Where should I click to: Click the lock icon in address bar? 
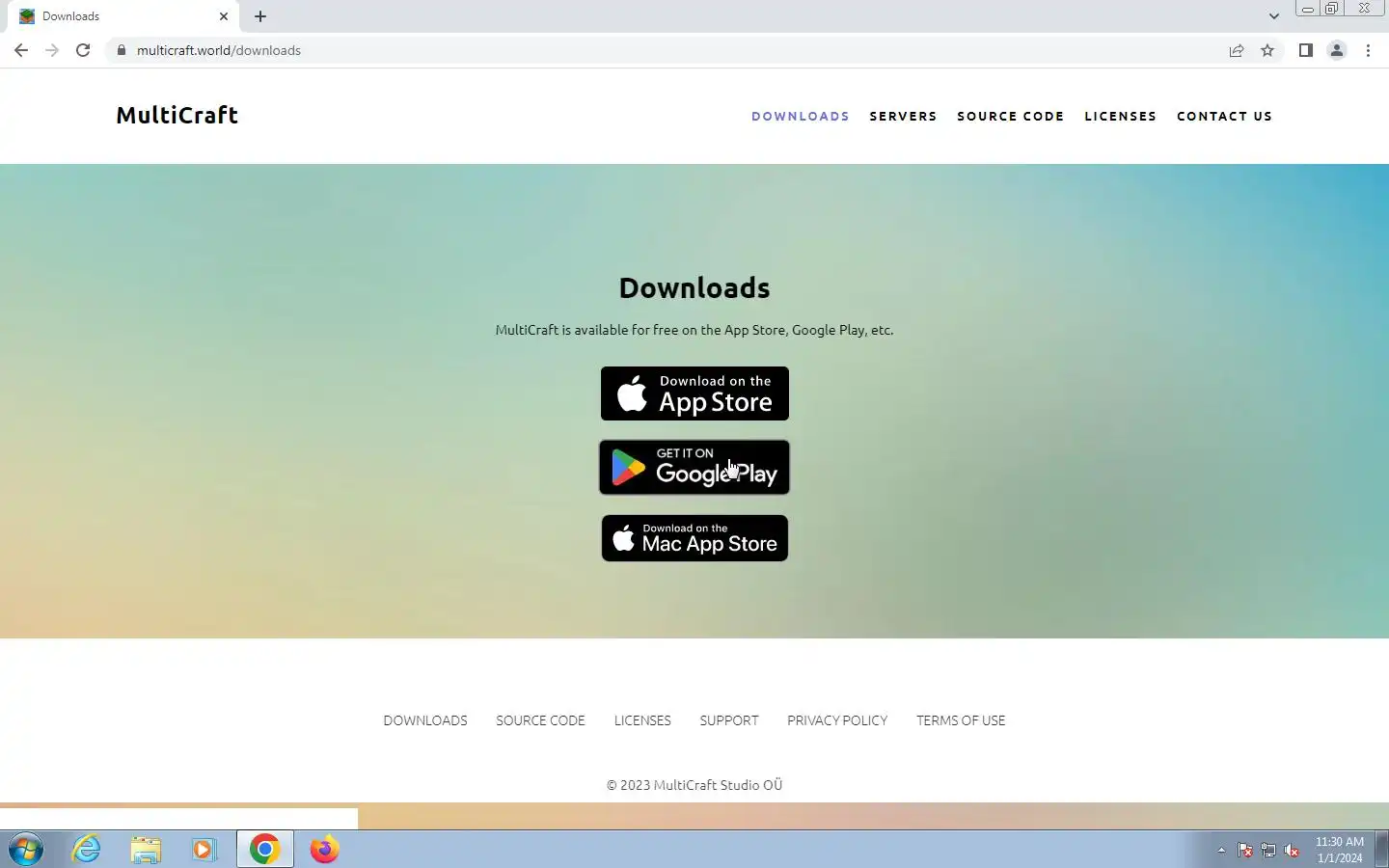(122, 50)
